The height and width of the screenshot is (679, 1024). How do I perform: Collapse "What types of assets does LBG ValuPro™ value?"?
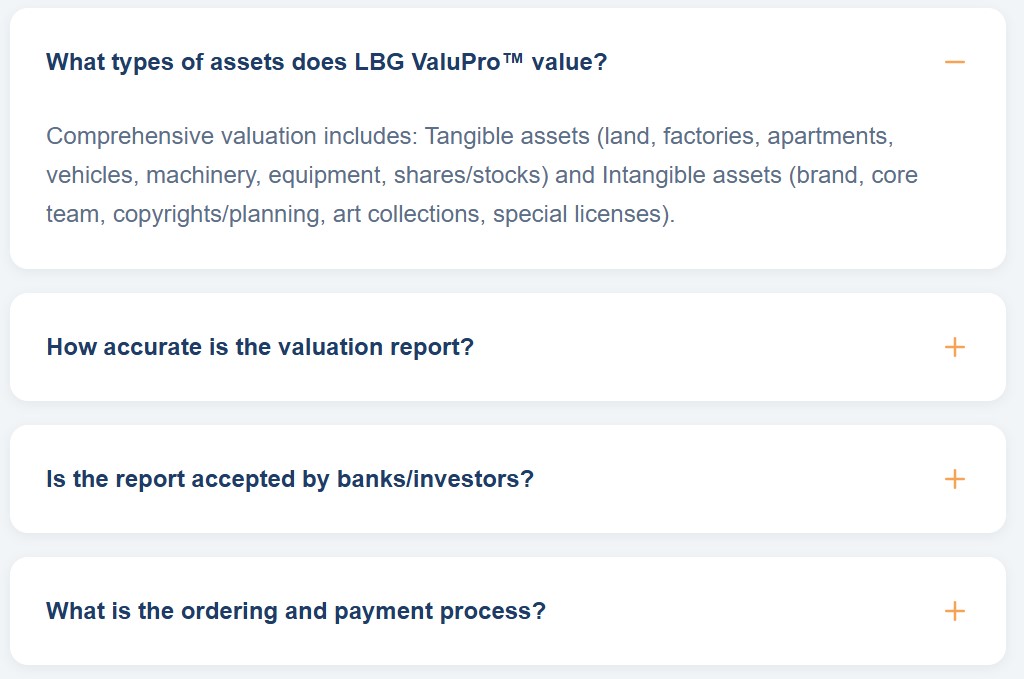point(326,62)
